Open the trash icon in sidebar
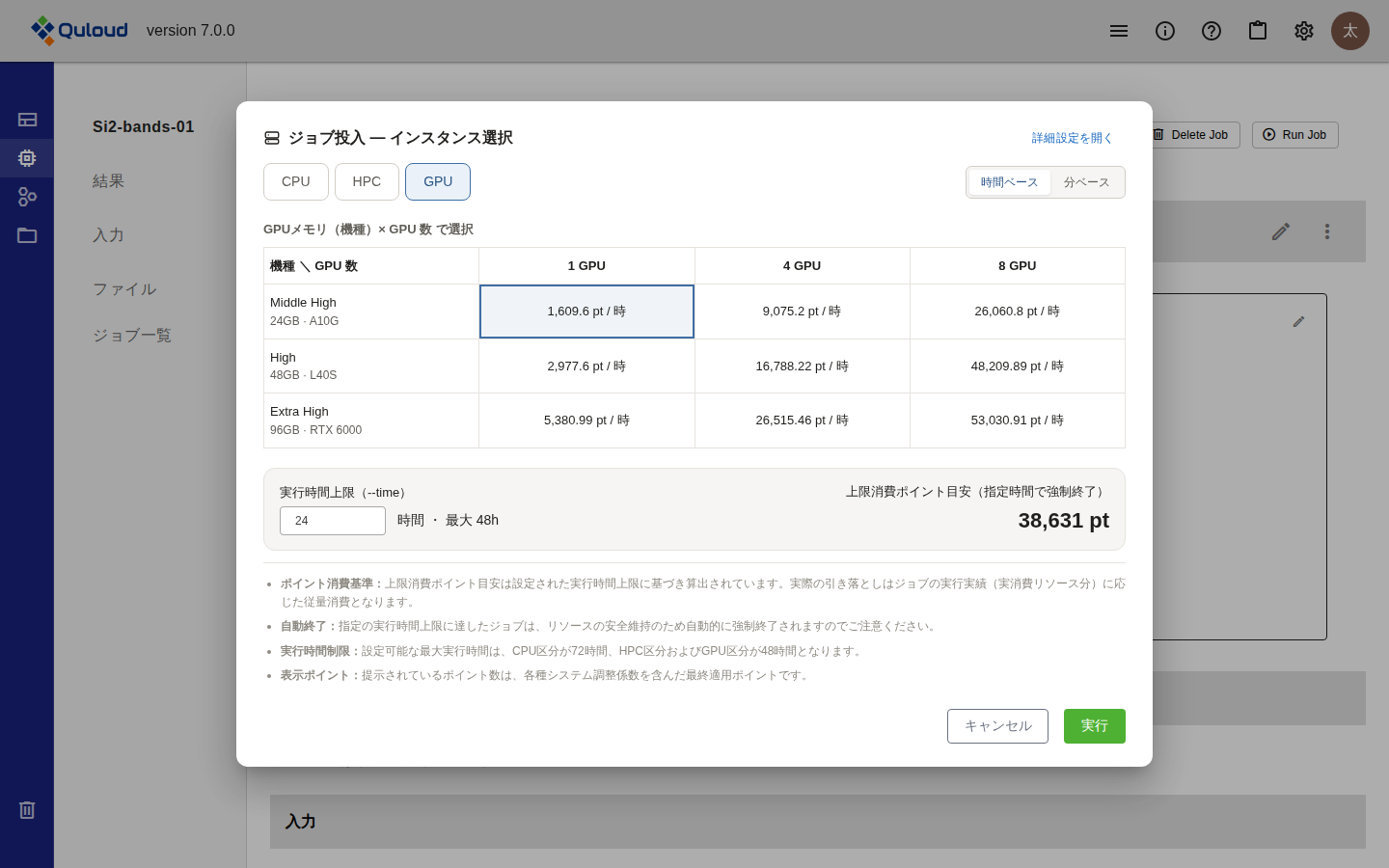1389x868 pixels. [27, 810]
